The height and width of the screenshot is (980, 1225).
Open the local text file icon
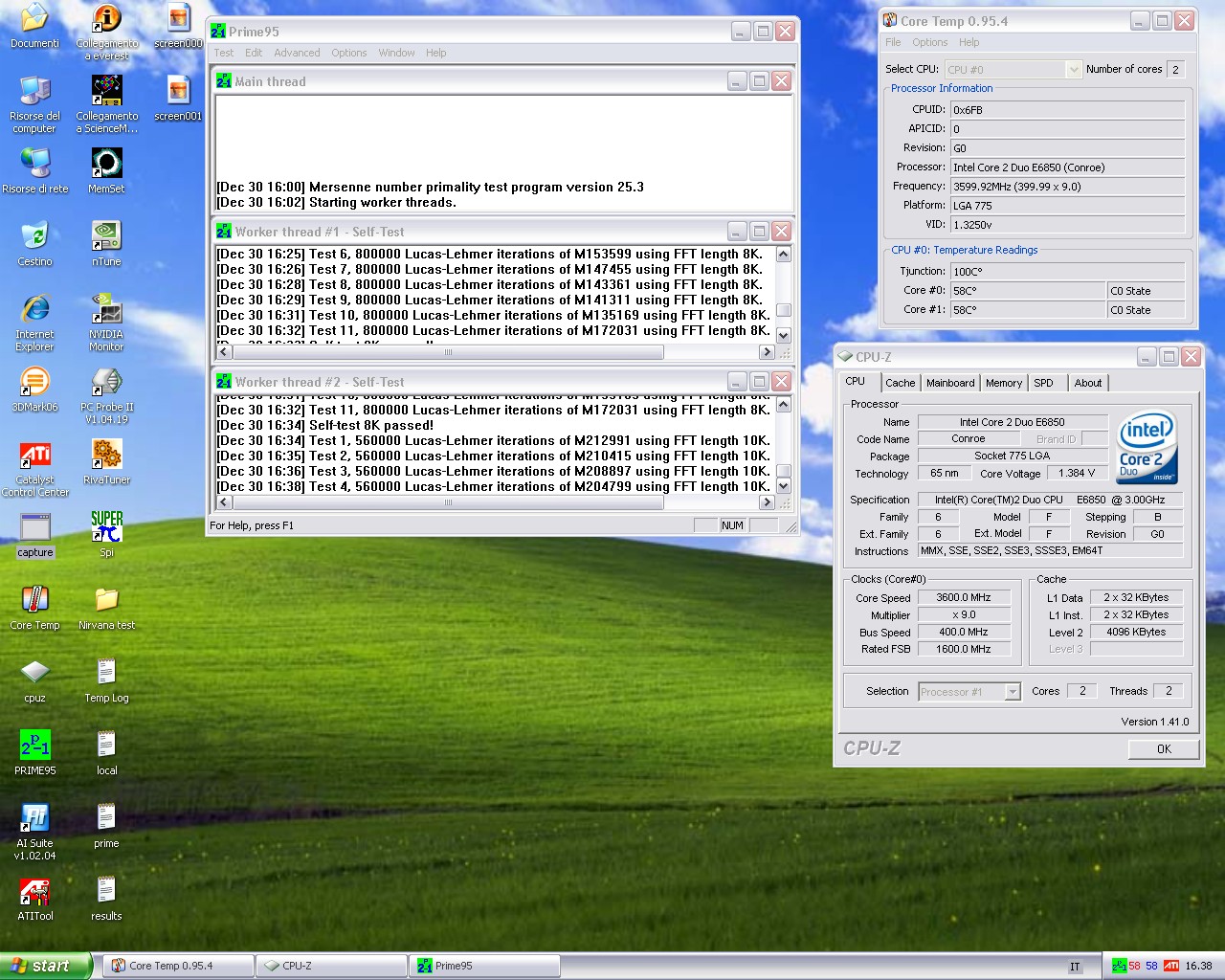[x=106, y=753]
